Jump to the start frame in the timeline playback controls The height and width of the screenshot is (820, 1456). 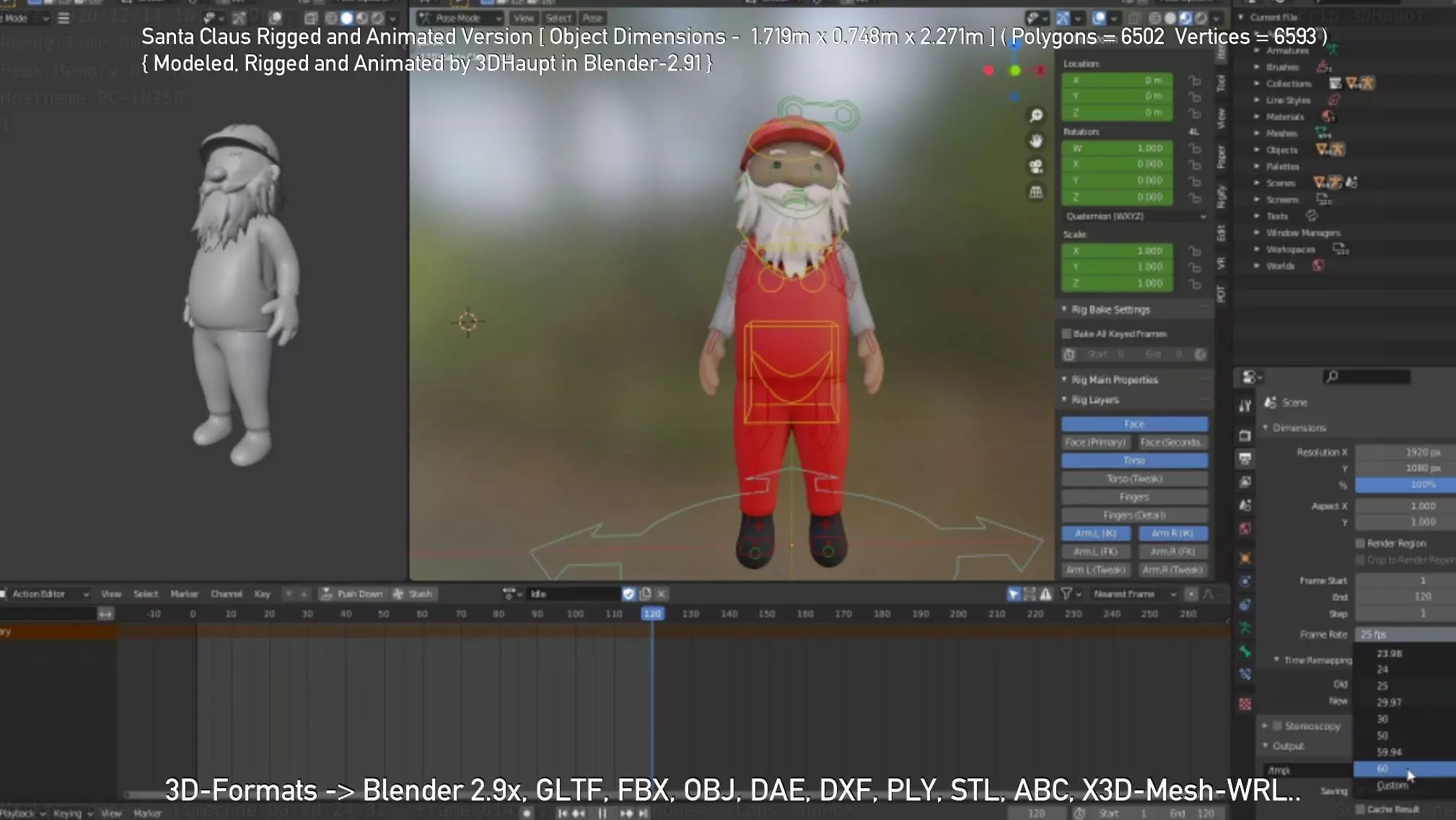point(562,813)
